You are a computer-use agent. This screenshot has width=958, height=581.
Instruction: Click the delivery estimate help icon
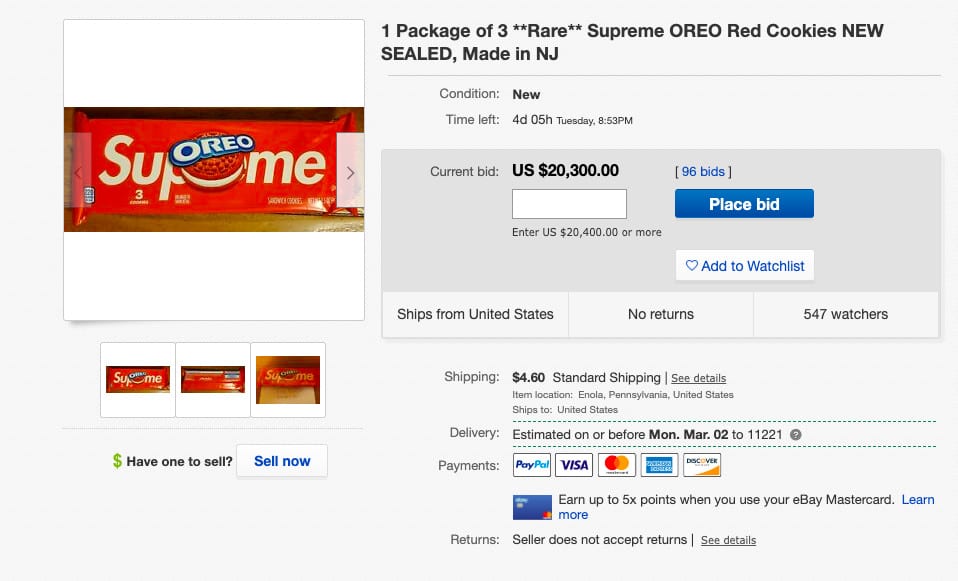pyautogui.click(x=796, y=435)
